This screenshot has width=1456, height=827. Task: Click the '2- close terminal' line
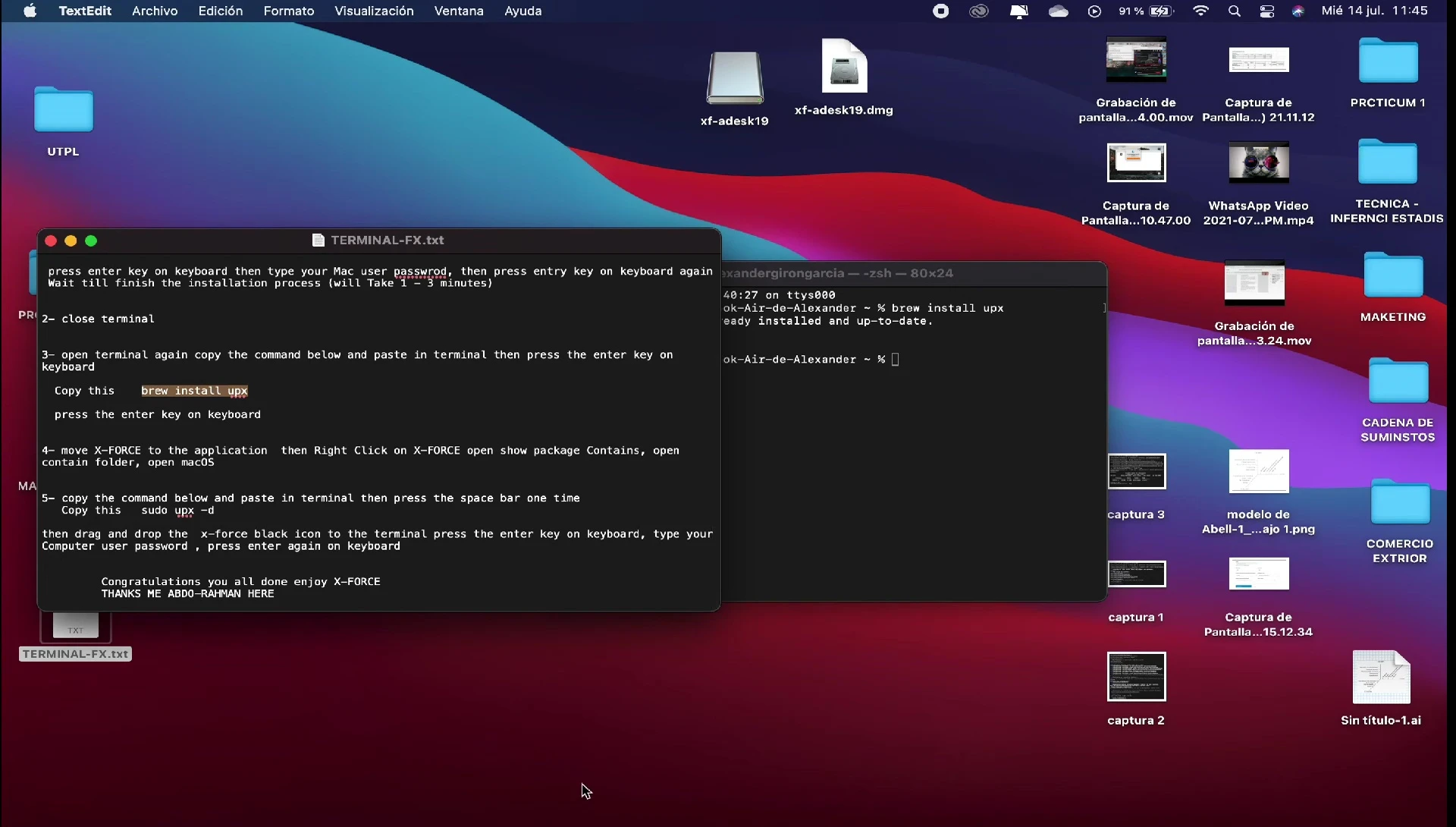click(98, 319)
